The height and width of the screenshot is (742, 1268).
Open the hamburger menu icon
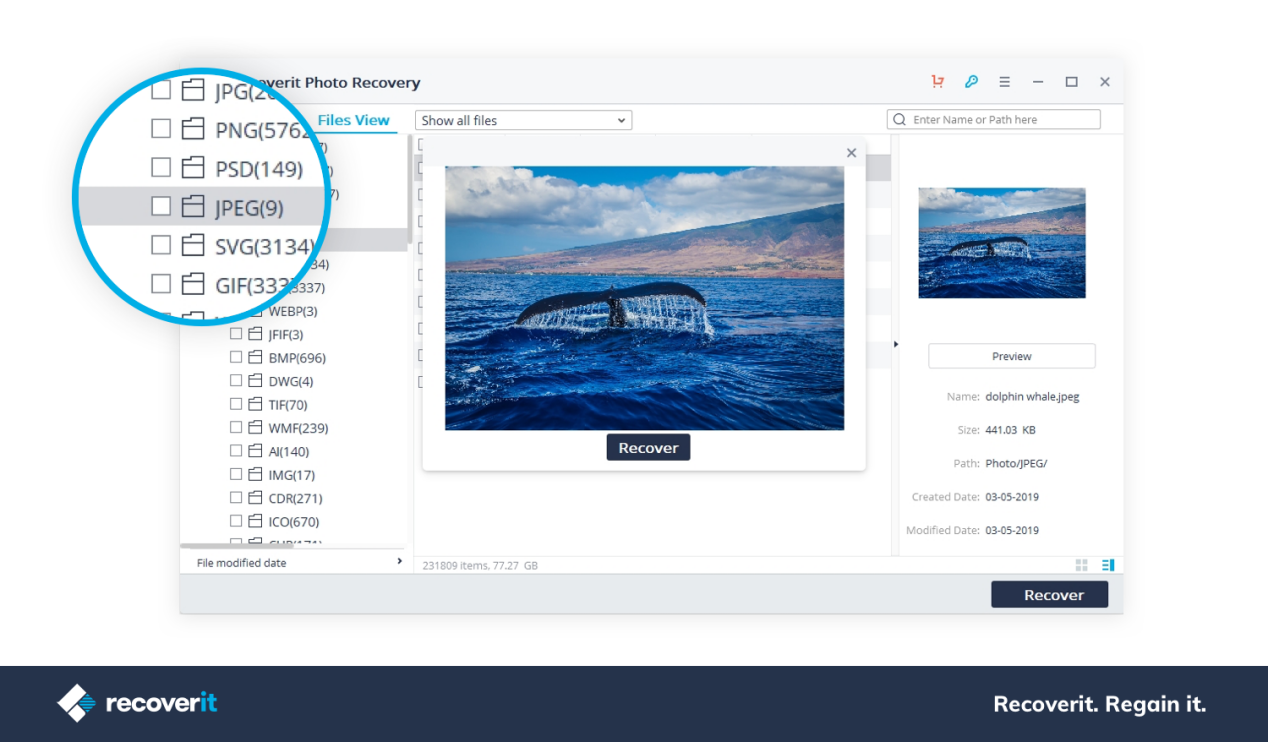1004,82
